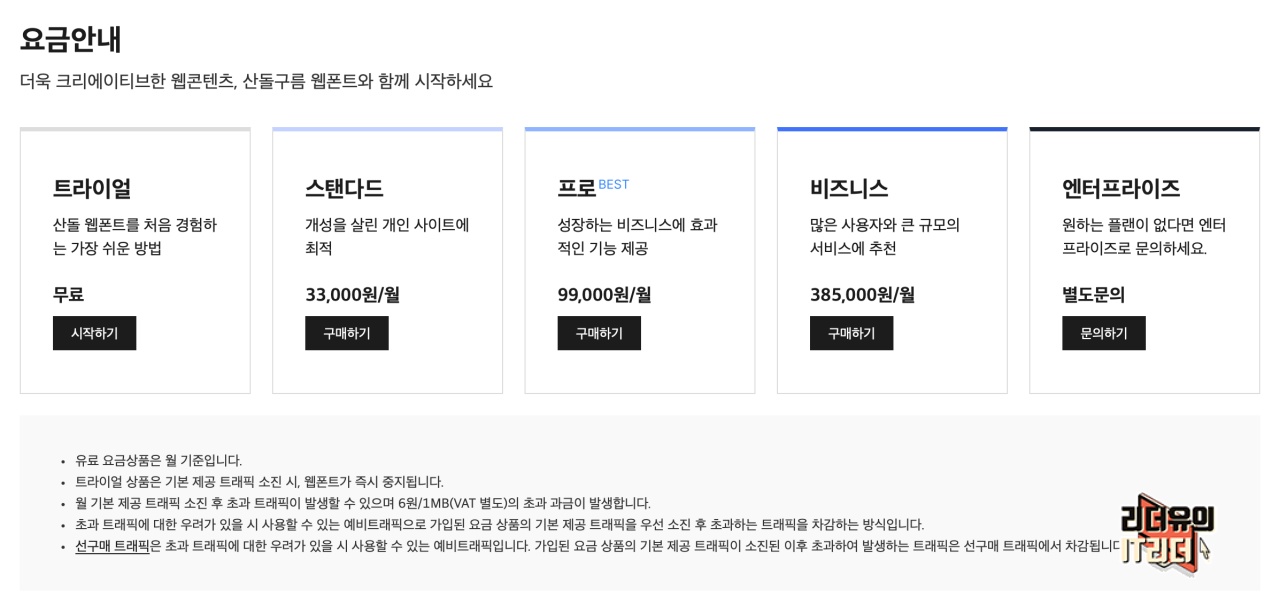Click the 99,000원/월 price

pyautogui.click(x=604, y=294)
